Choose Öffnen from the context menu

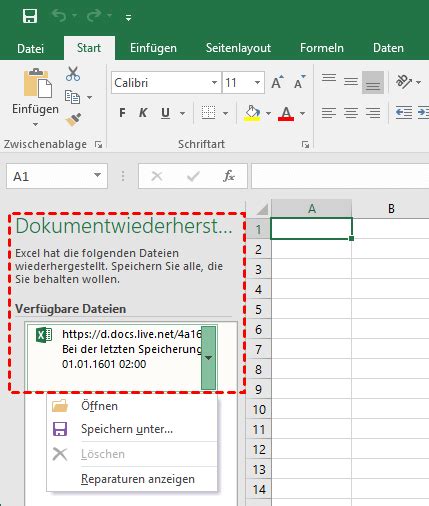point(132,406)
